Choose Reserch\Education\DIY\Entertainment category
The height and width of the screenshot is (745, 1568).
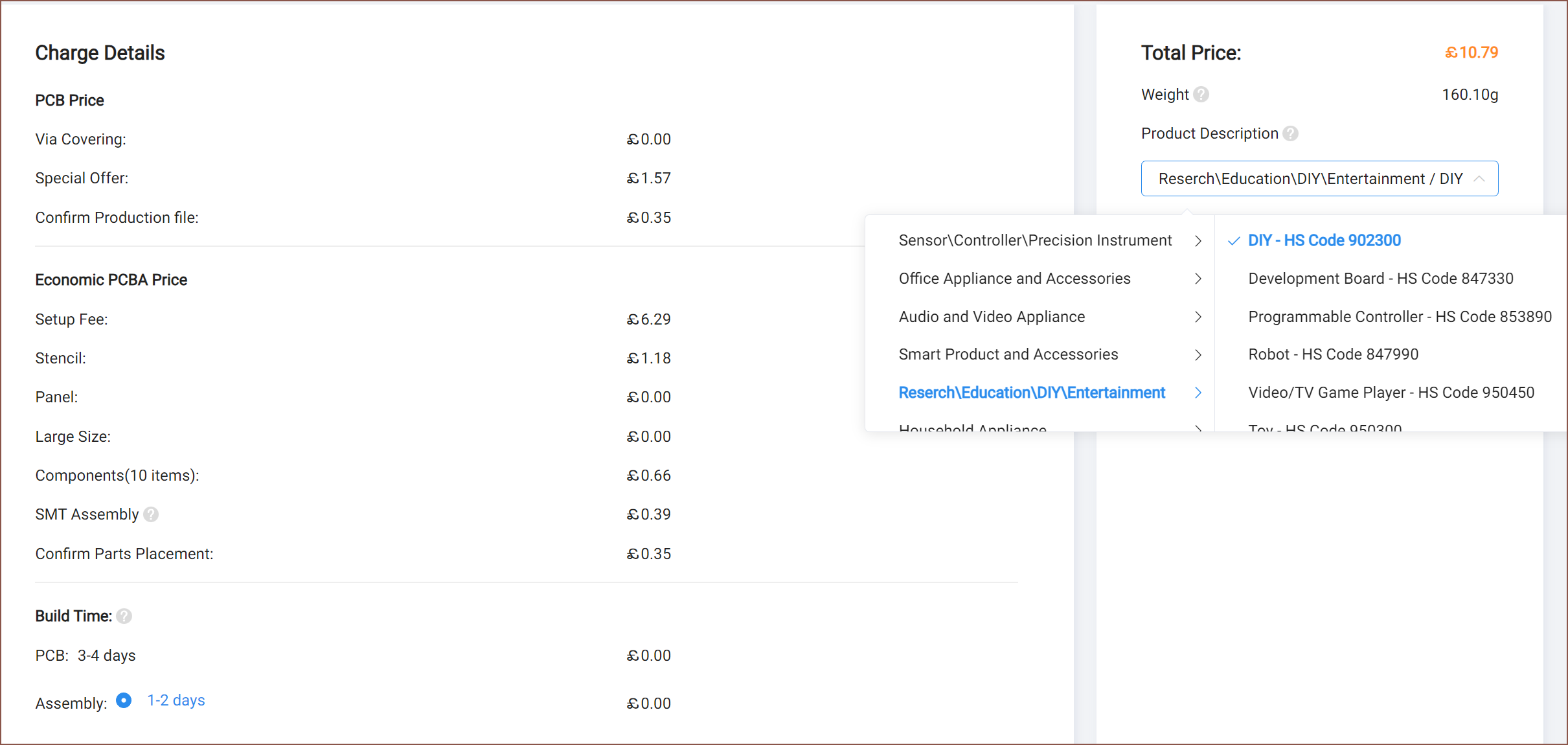coord(1031,393)
